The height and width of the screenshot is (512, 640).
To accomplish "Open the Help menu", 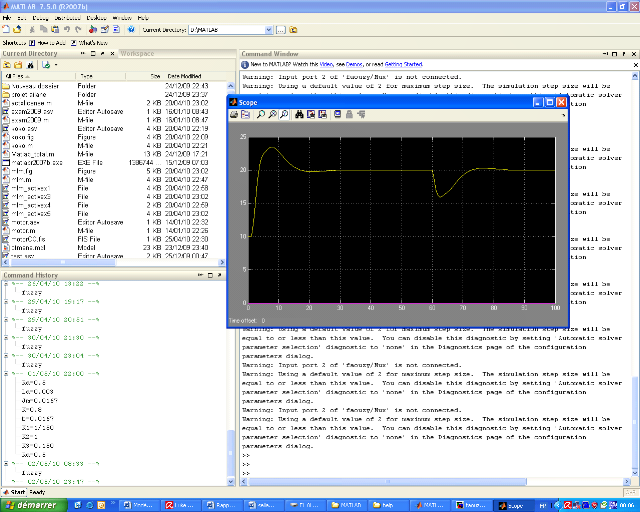I will [143, 18].
